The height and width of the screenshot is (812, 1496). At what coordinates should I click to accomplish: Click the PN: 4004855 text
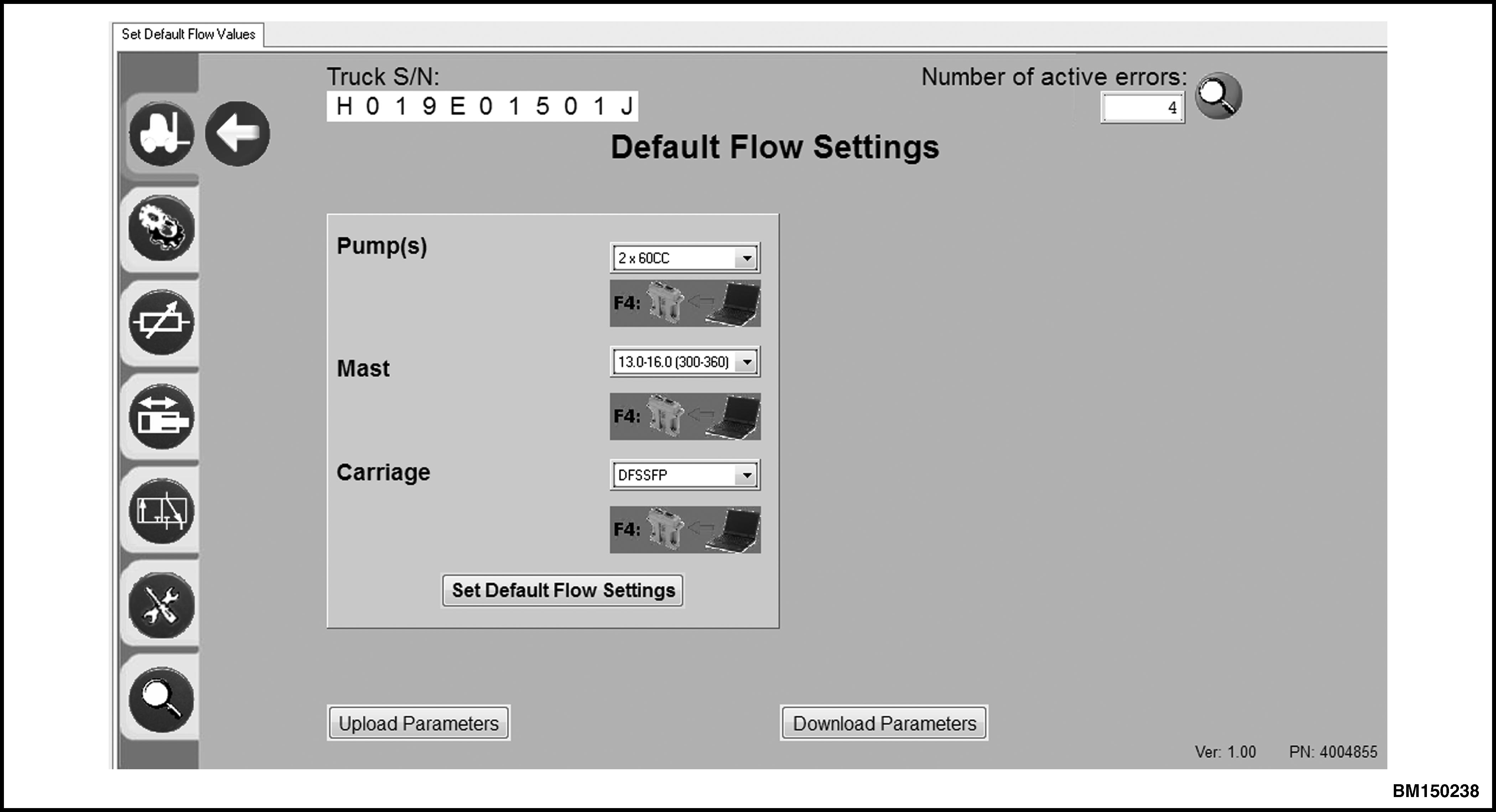coord(1333,751)
